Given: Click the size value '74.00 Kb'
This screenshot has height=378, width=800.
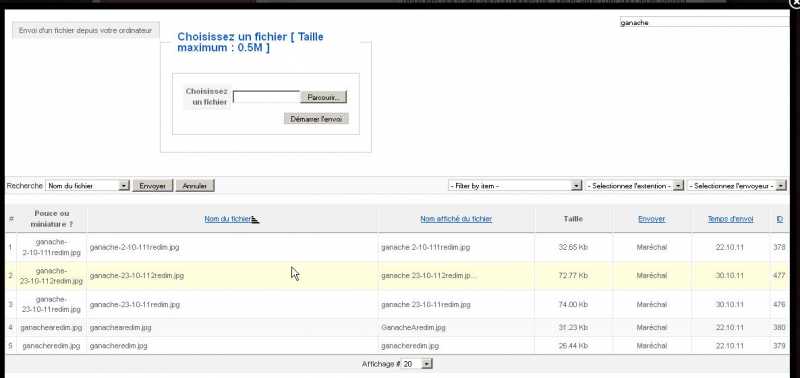Looking at the screenshot, I should pyautogui.click(x=573, y=305).
